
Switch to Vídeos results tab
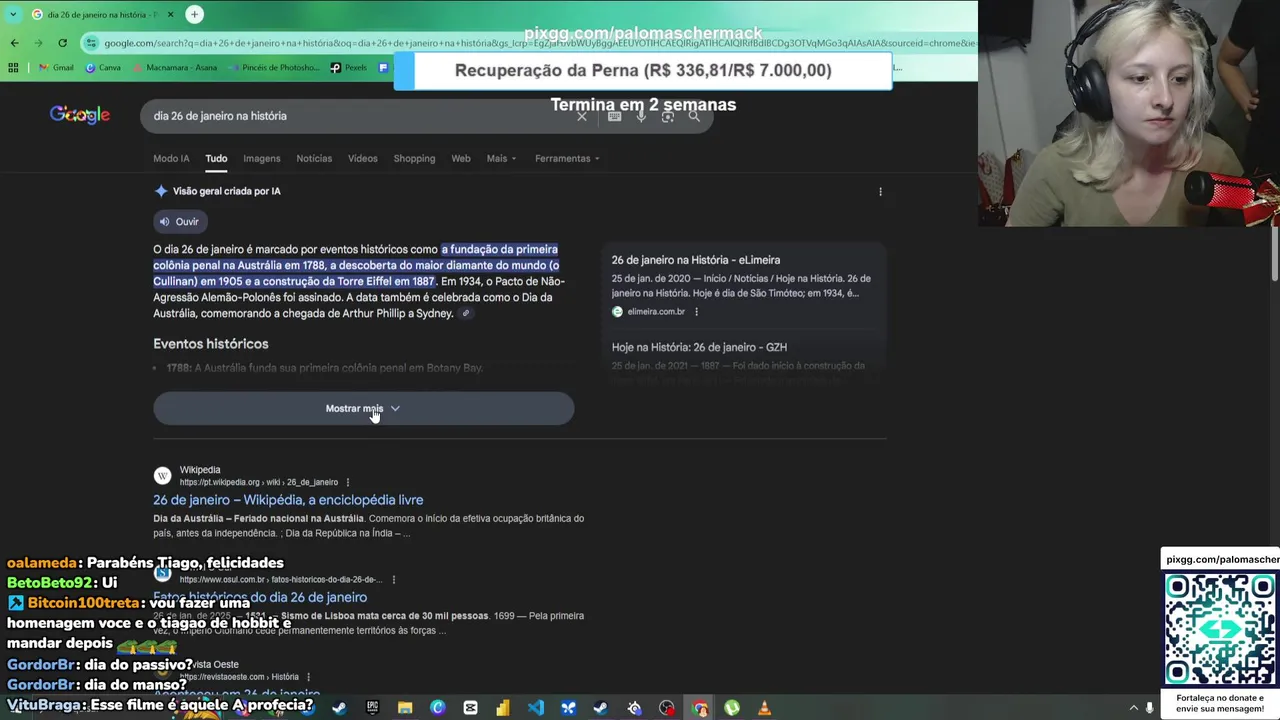coord(363,158)
